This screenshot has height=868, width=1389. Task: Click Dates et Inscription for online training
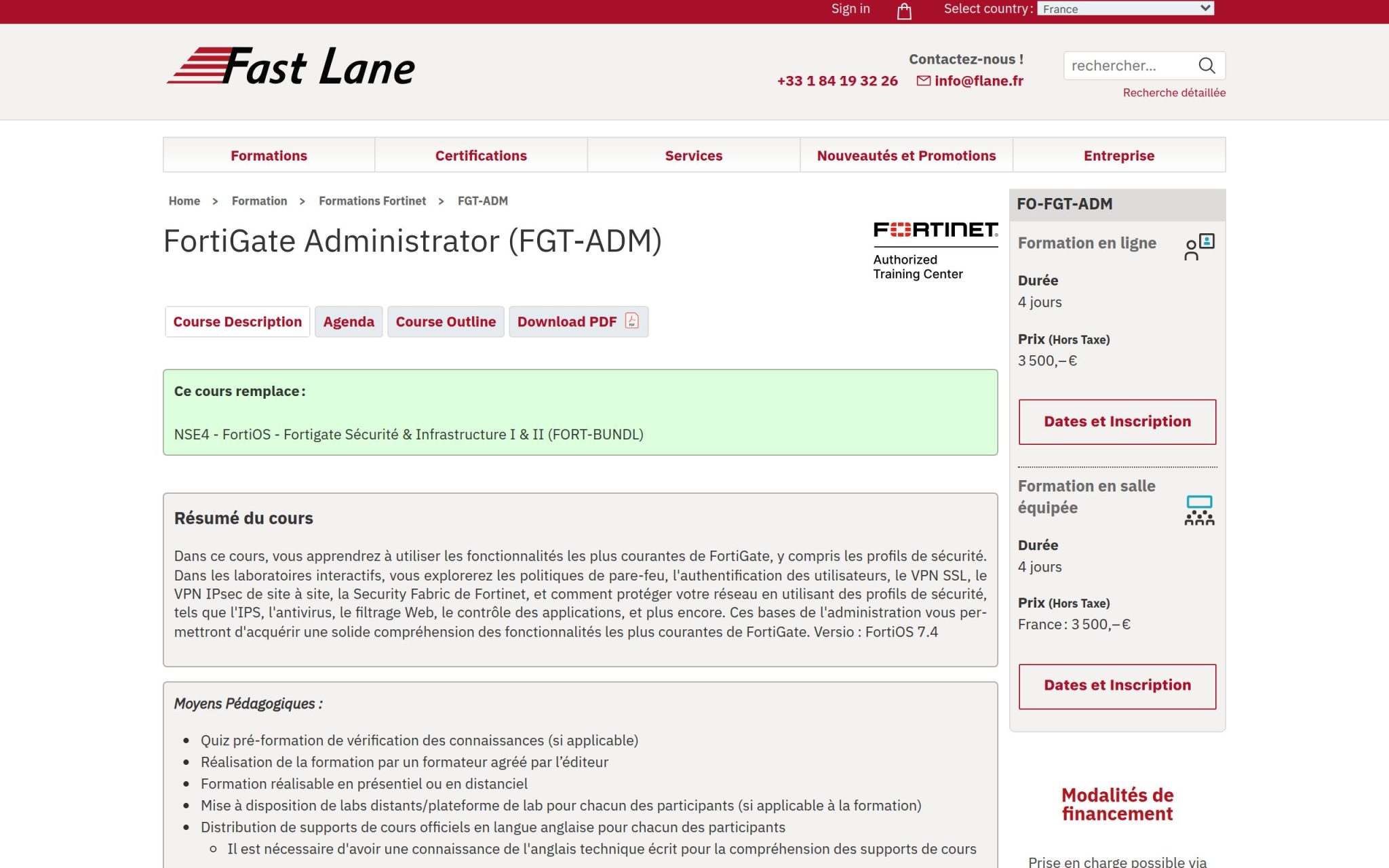tap(1117, 422)
